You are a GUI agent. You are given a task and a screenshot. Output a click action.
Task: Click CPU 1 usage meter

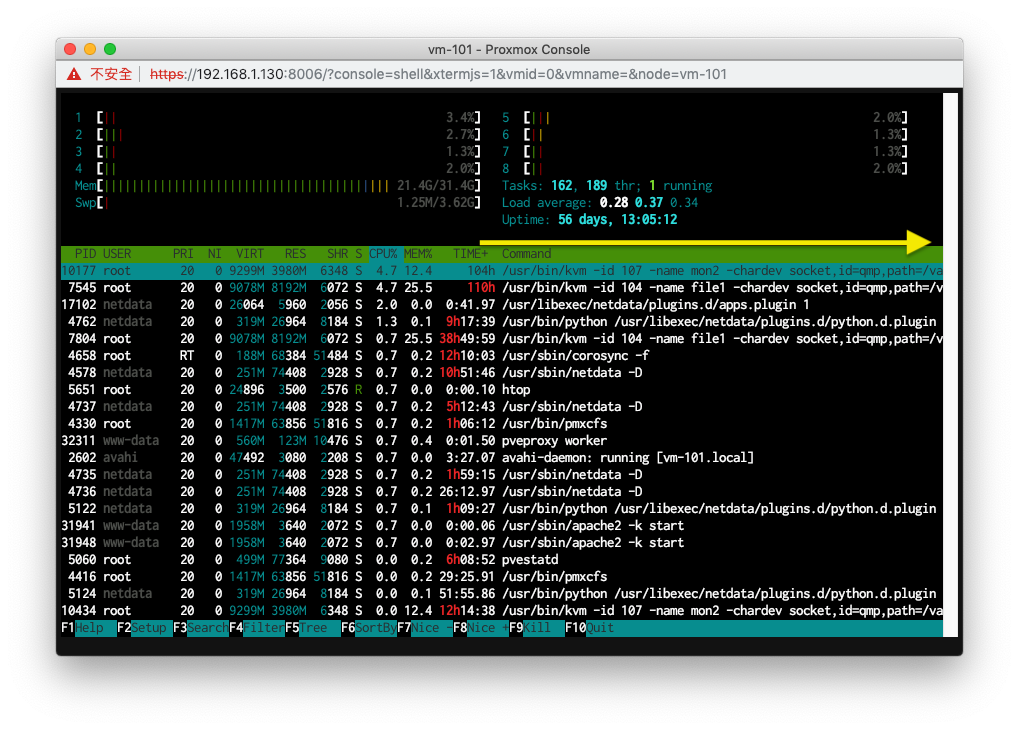pos(277,118)
